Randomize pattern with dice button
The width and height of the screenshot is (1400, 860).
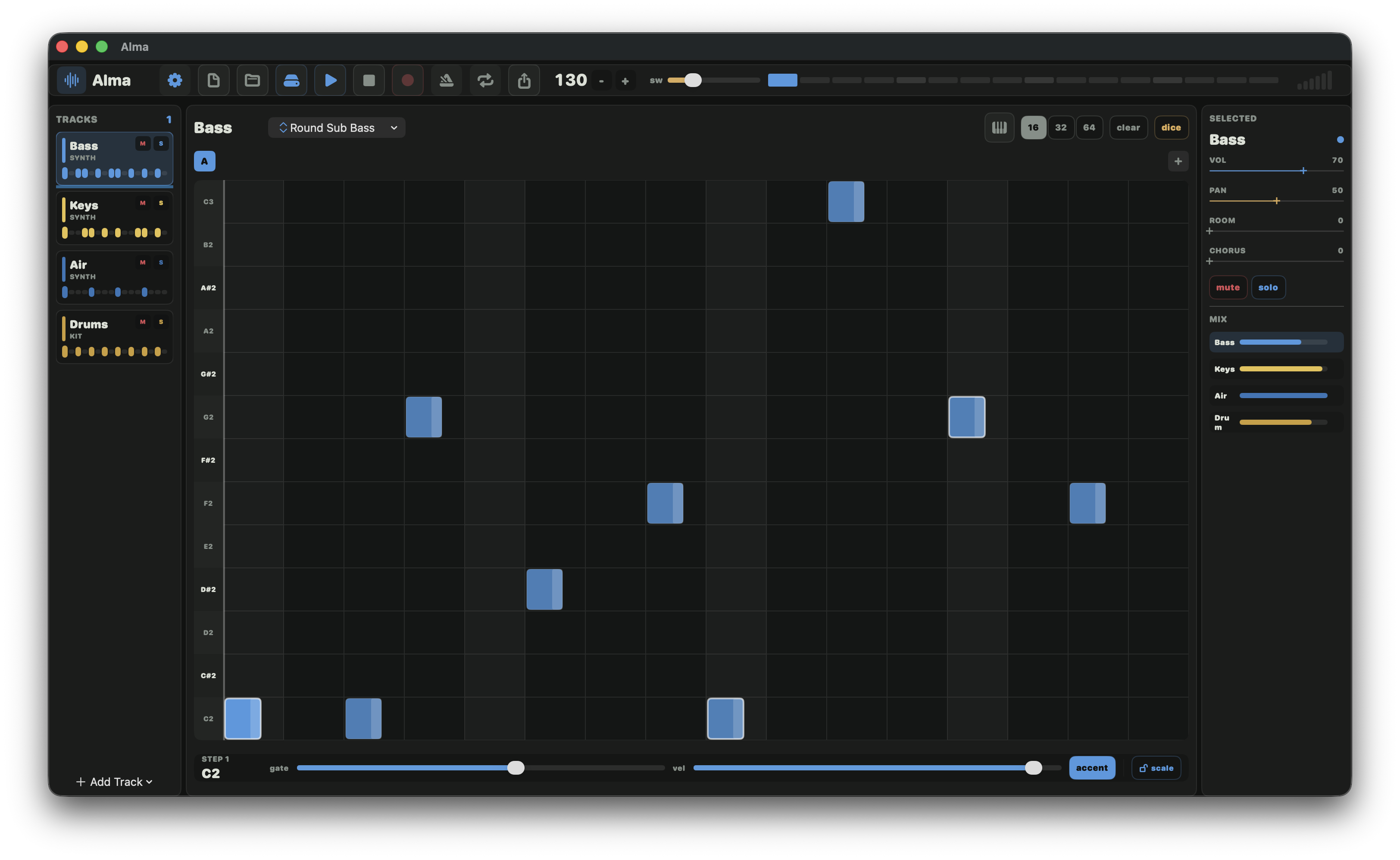[x=1170, y=128]
